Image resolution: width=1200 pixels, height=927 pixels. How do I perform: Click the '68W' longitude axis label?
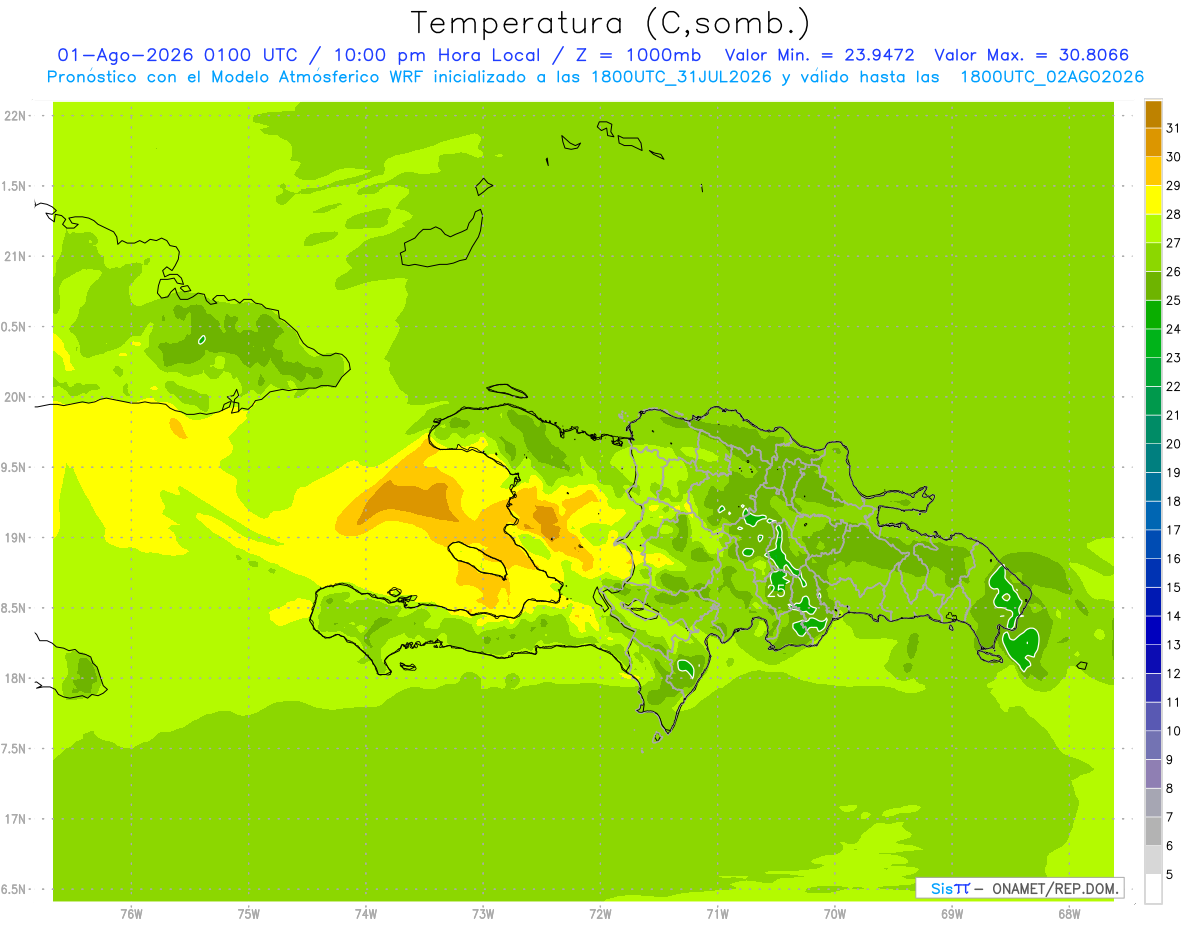coord(1068,913)
